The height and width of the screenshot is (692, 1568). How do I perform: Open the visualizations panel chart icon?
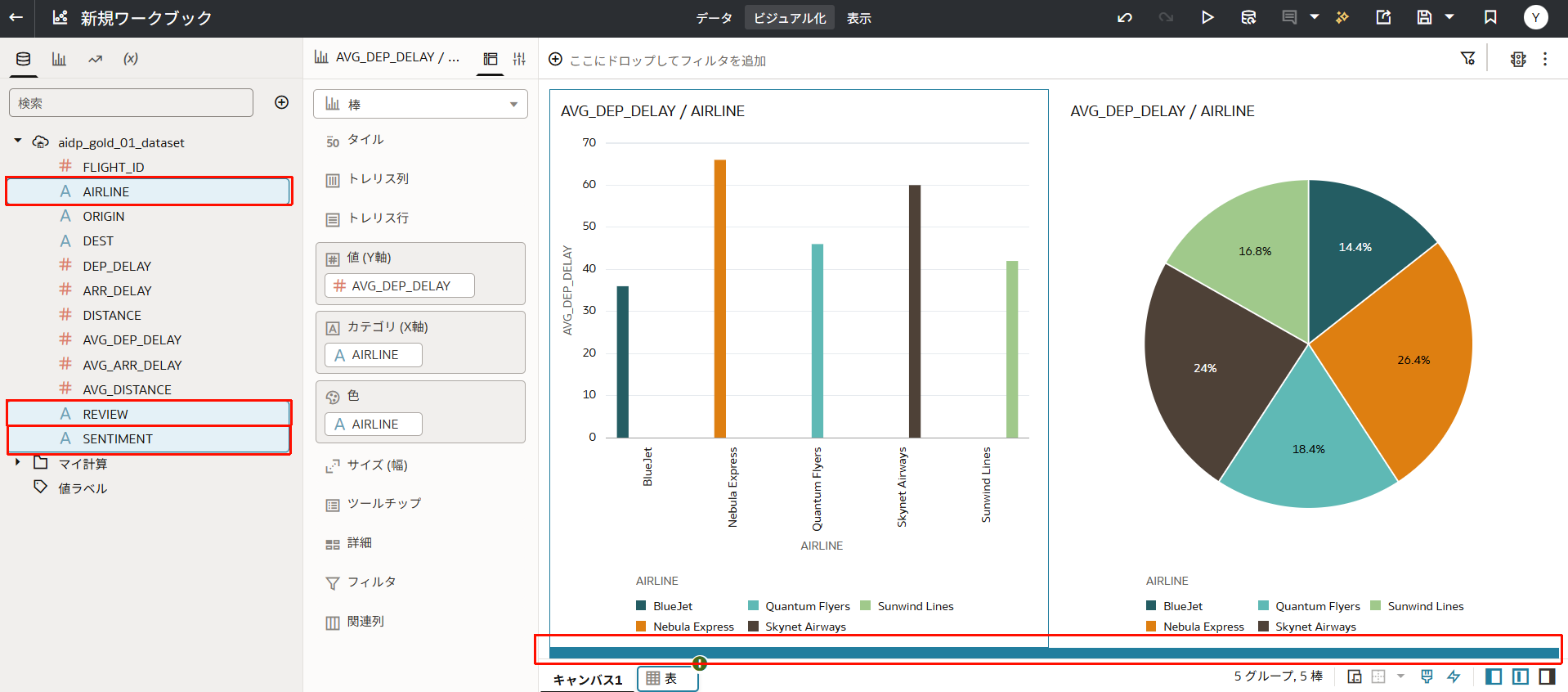59,59
